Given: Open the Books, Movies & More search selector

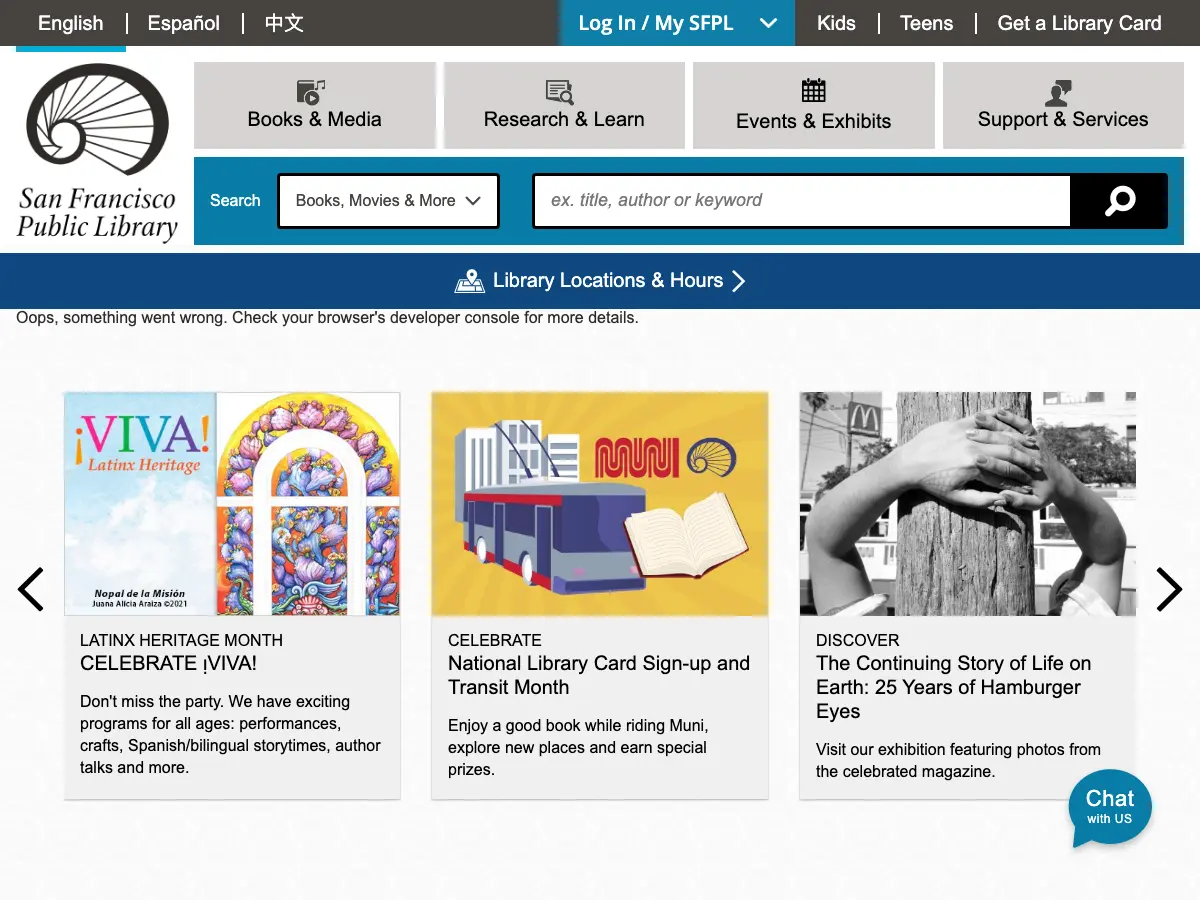Looking at the screenshot, I should click(388, 201).
